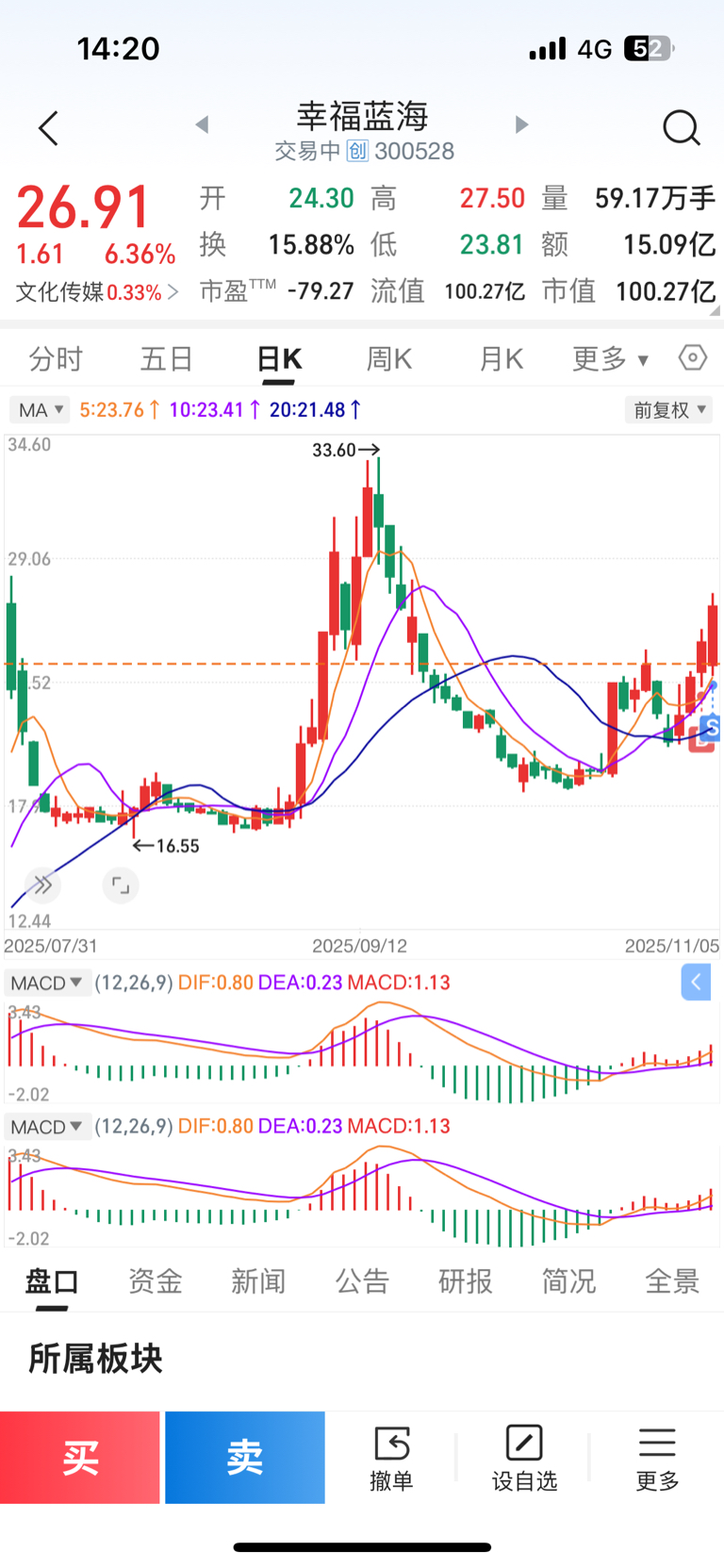This screenshot has height=1568, width=724.
Task: Tap the blue 卖 sell button
Action: pos(245,1457)
